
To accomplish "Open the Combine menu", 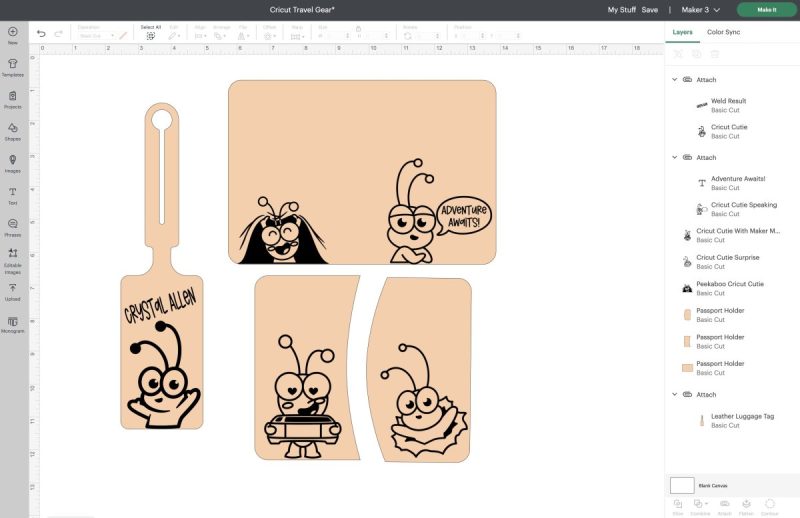I will 700,507.
